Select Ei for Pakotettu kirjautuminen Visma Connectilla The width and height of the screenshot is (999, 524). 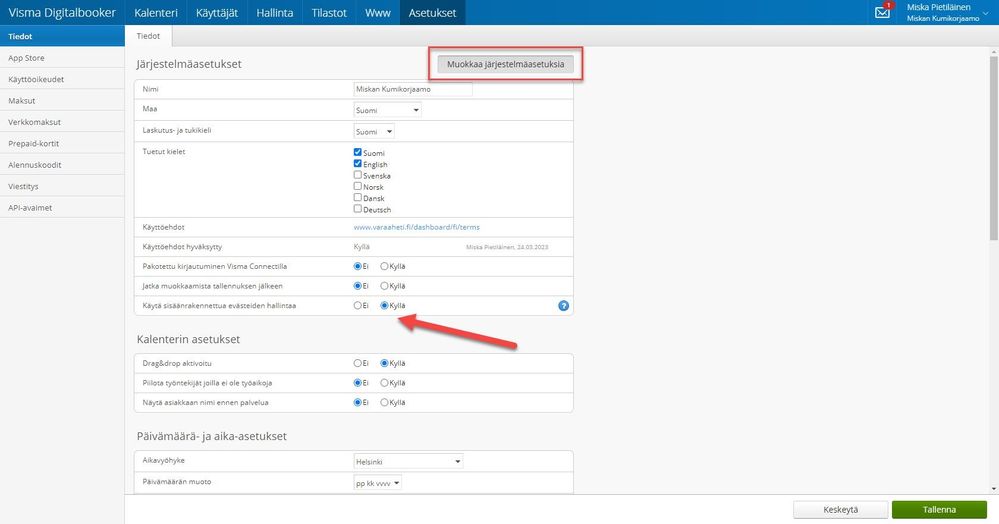click(x=357, y=266)
